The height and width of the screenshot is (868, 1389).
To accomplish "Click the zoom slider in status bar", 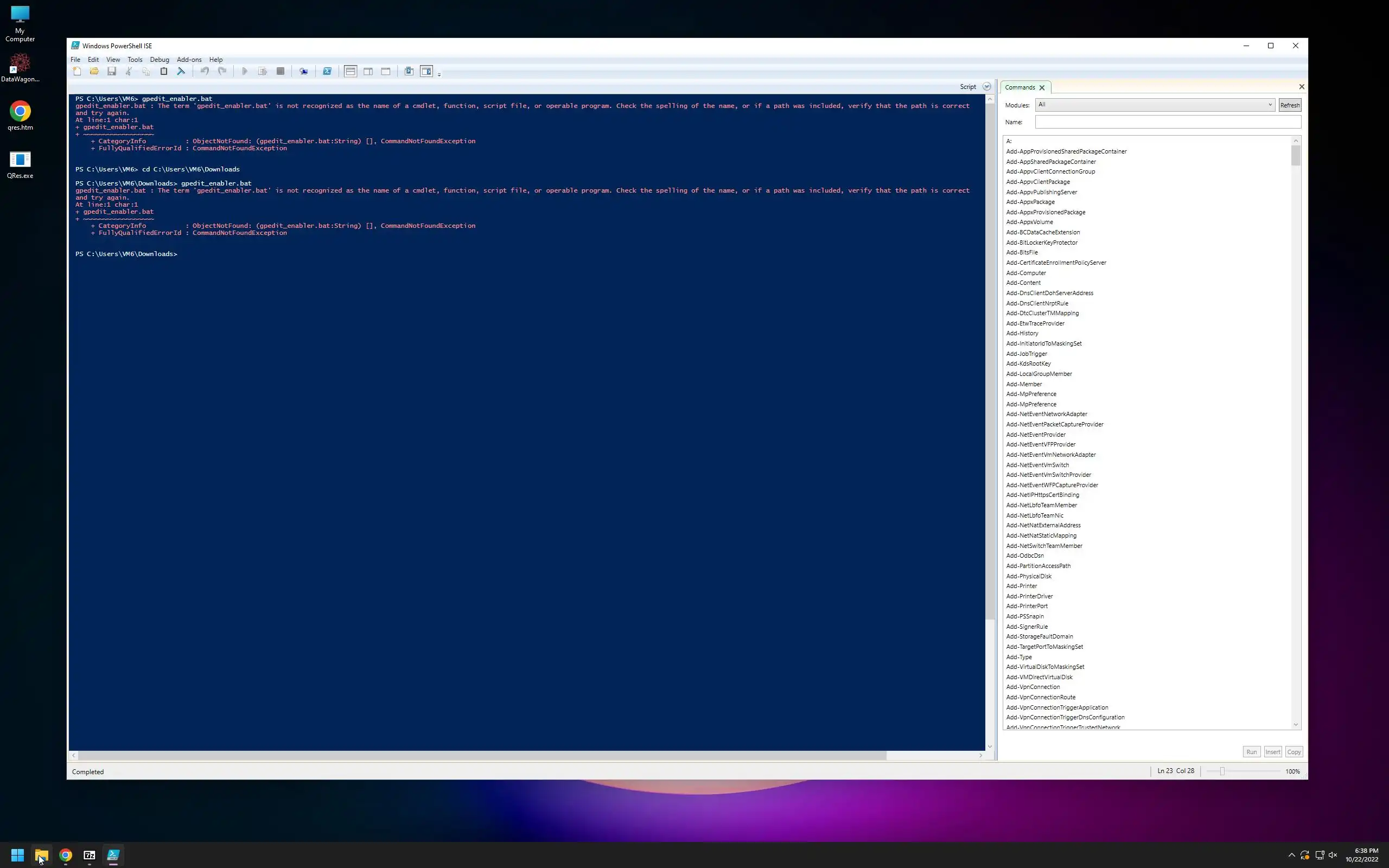I will pyautogui.click(x=1222, y=771).
